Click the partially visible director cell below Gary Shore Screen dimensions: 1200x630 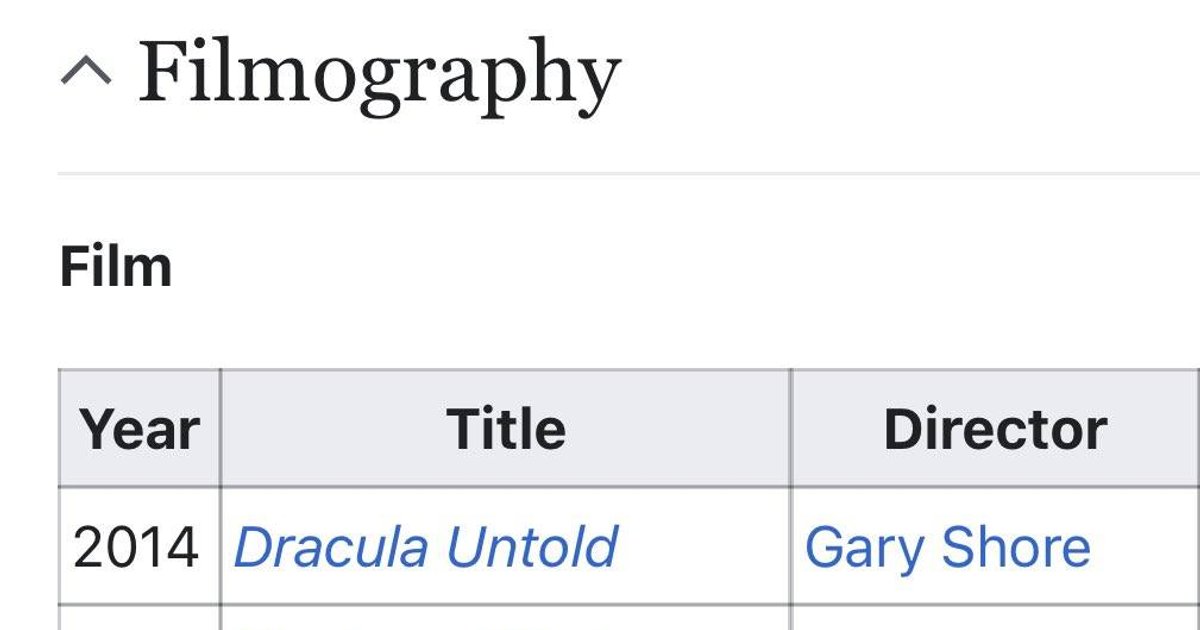pyautogui.click(x=996, y=618)
